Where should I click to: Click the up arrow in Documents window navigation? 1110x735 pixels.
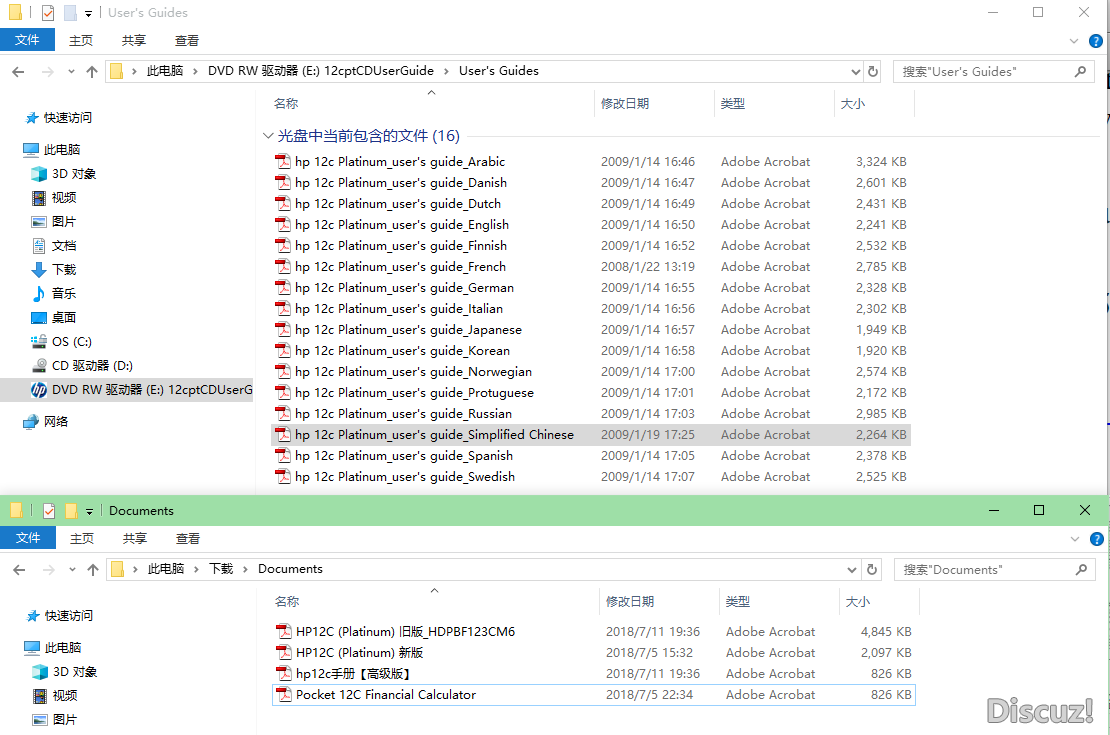pyautogui.click(x=93, y=569)
